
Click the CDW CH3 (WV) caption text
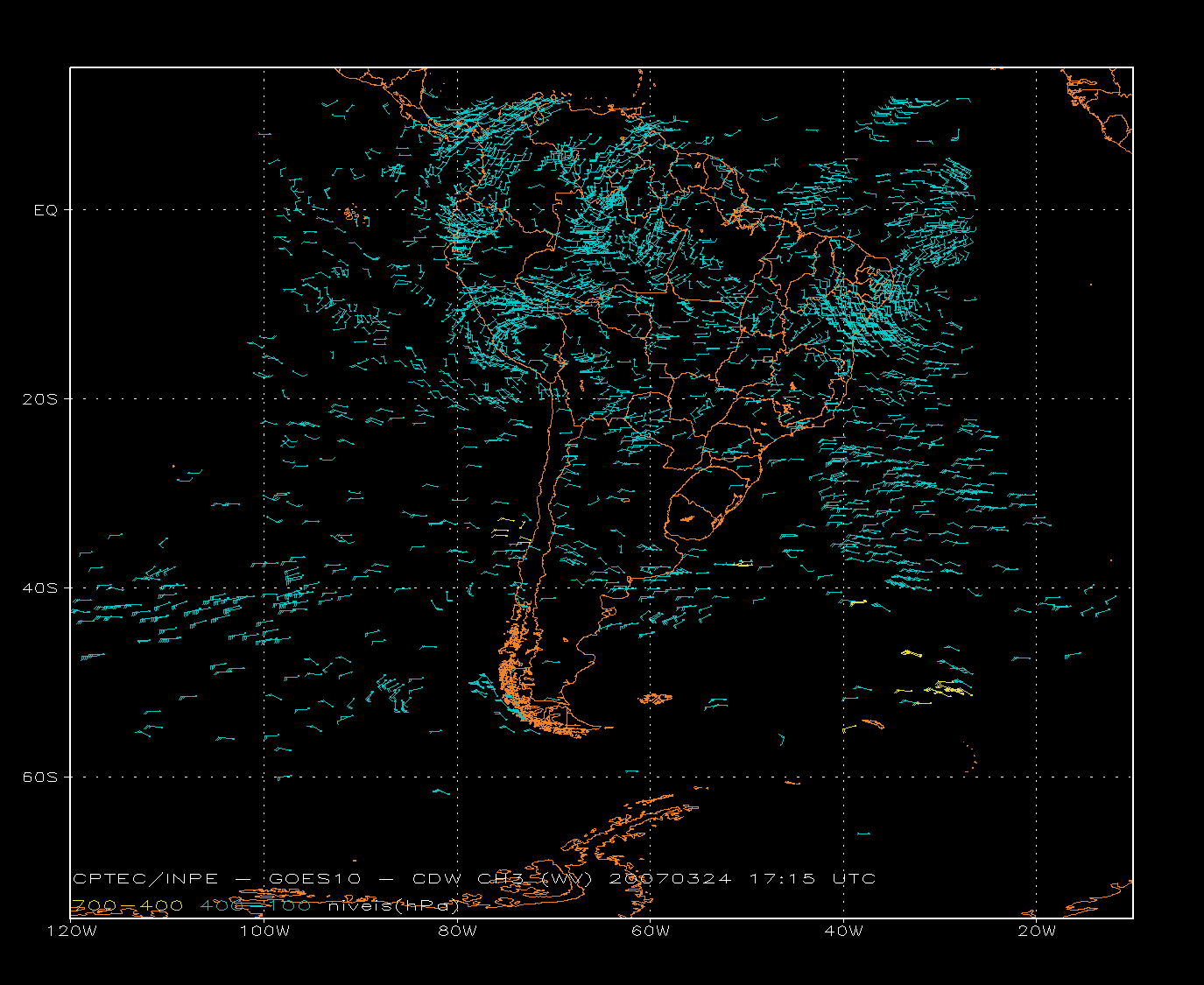coord(503,878)
